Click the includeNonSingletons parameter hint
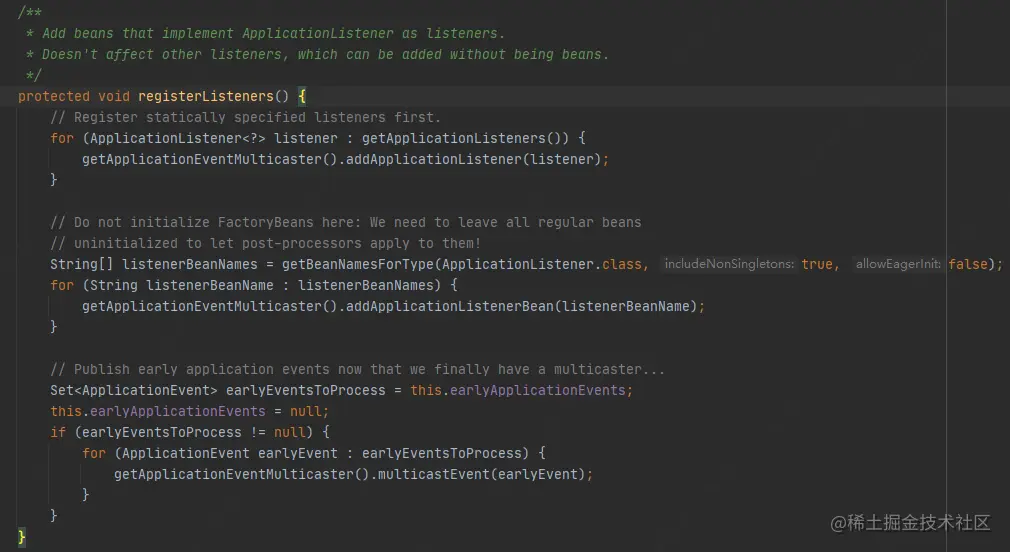1010x552 pixels. pyautogui.click(x=729, y=264)
